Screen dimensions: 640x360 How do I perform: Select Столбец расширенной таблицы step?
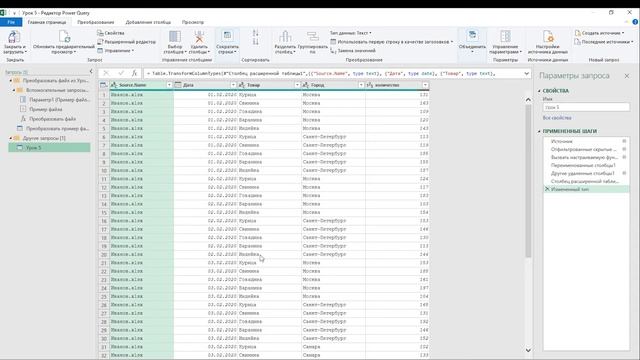tap(584, 181)
